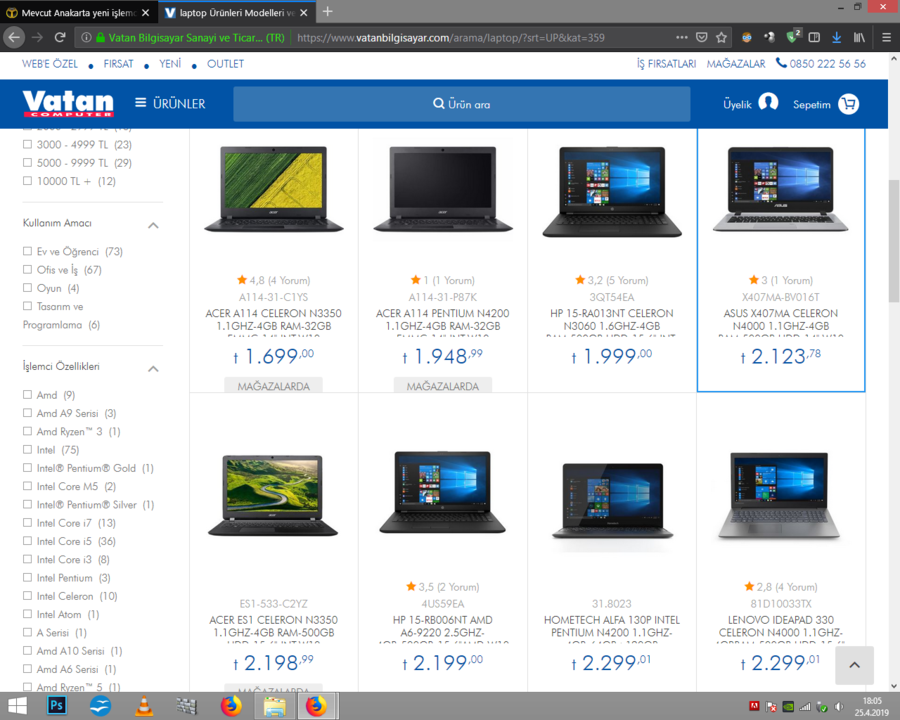The height and width of the screenshot is (720, 900).
Task: Click the shield extension icon with badge 2
Action: click(x=792, y=36)
